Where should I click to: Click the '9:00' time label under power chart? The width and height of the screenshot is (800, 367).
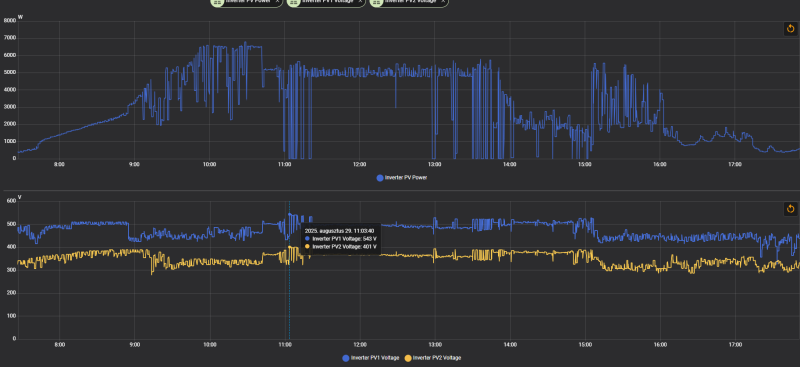[134, 165]
